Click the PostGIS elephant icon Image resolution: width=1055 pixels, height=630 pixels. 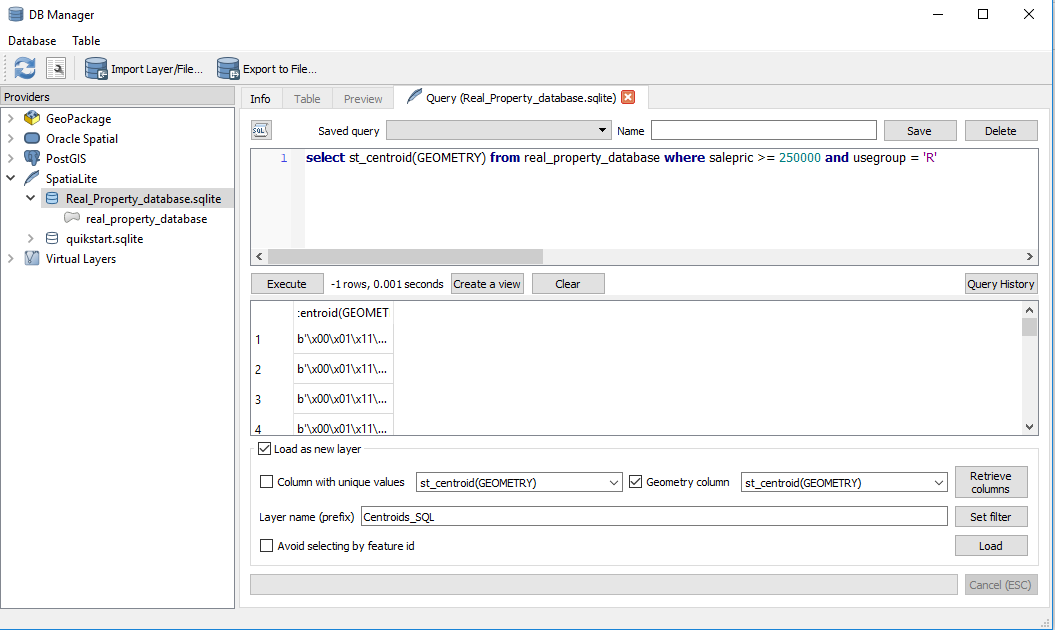click(x=32, y=158)
